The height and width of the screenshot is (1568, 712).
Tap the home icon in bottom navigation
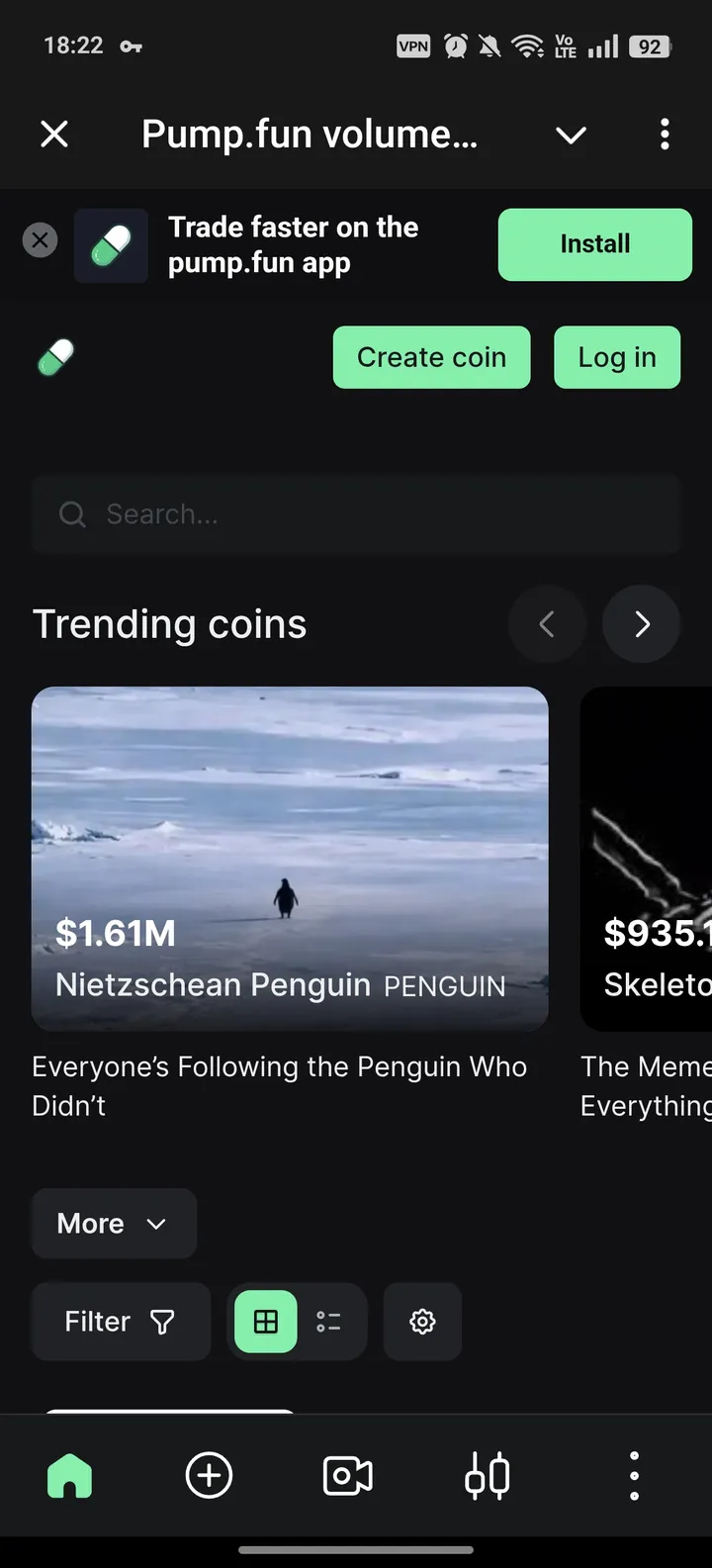pyautogui.click(x=69, y=1476)
